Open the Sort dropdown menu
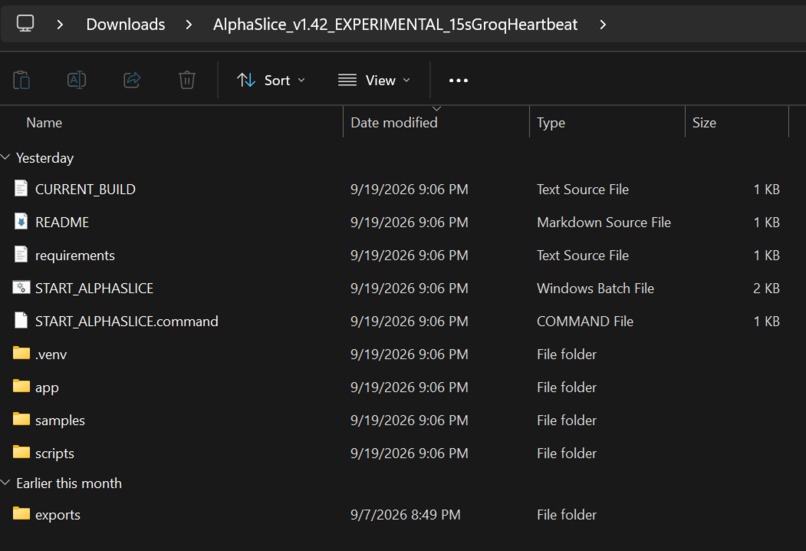The height and width of the screenshot is (551, 806). pos(271,80)
